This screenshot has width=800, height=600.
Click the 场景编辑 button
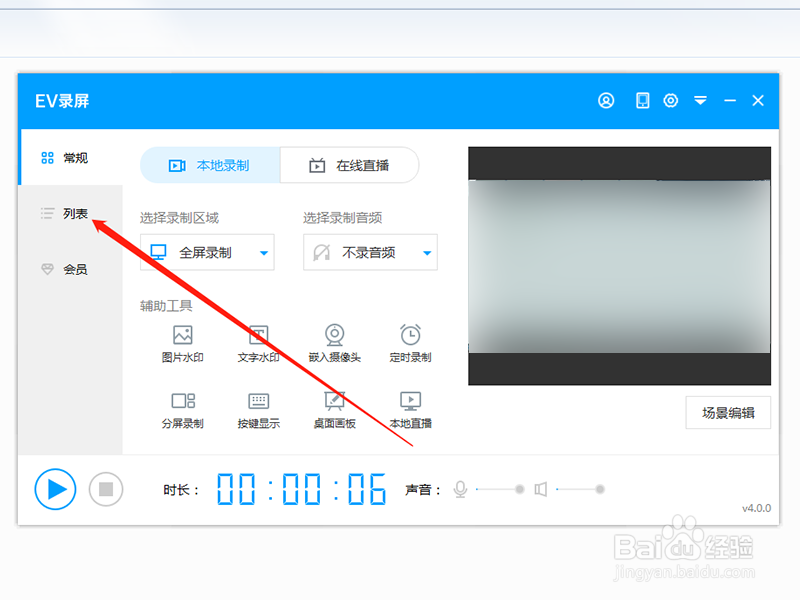pyautogui.click(x=728, y=413)
